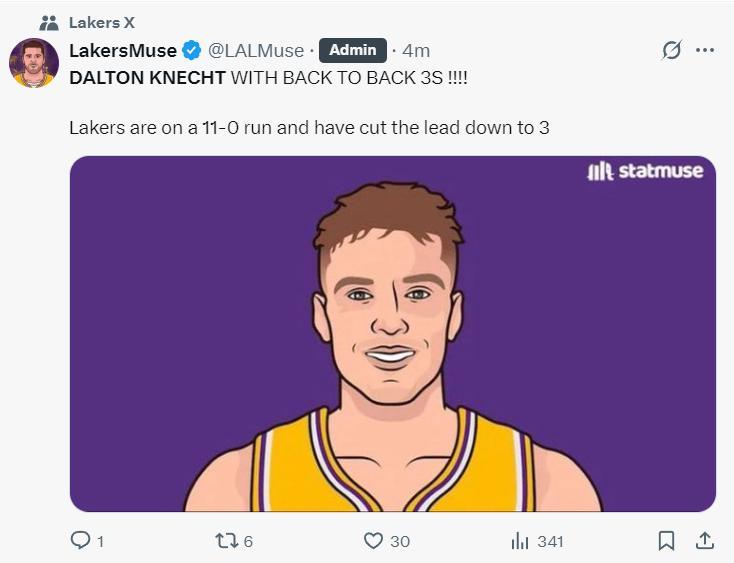Like the Dalton Knecht post with the heart icon
Screen dimensions: 734x563
coord(373,541)
